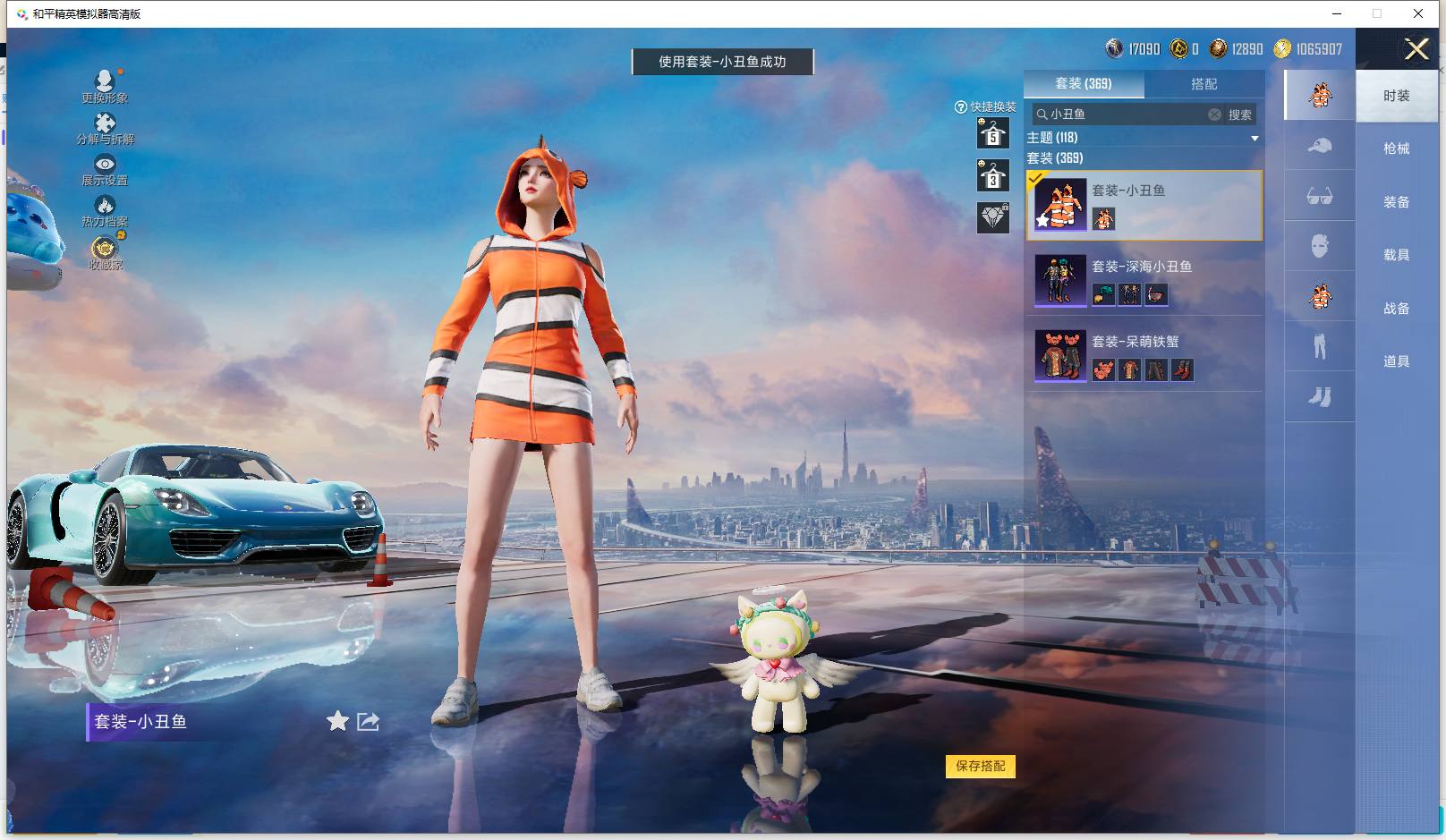Click the pants piece of 套装-呆萌铁蟹
This screenshot has height=840, width=1446.
[1156, 369]
